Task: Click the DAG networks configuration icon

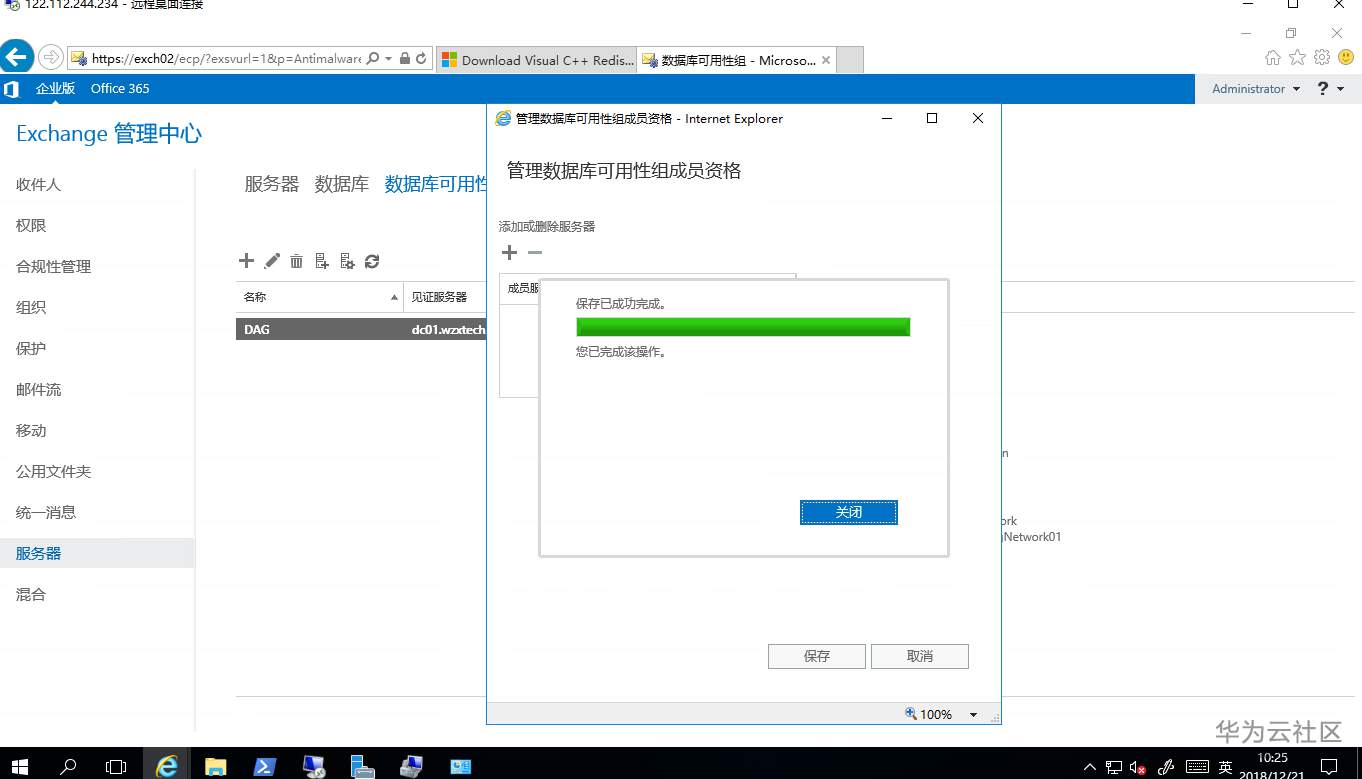Action: [347, 260]
